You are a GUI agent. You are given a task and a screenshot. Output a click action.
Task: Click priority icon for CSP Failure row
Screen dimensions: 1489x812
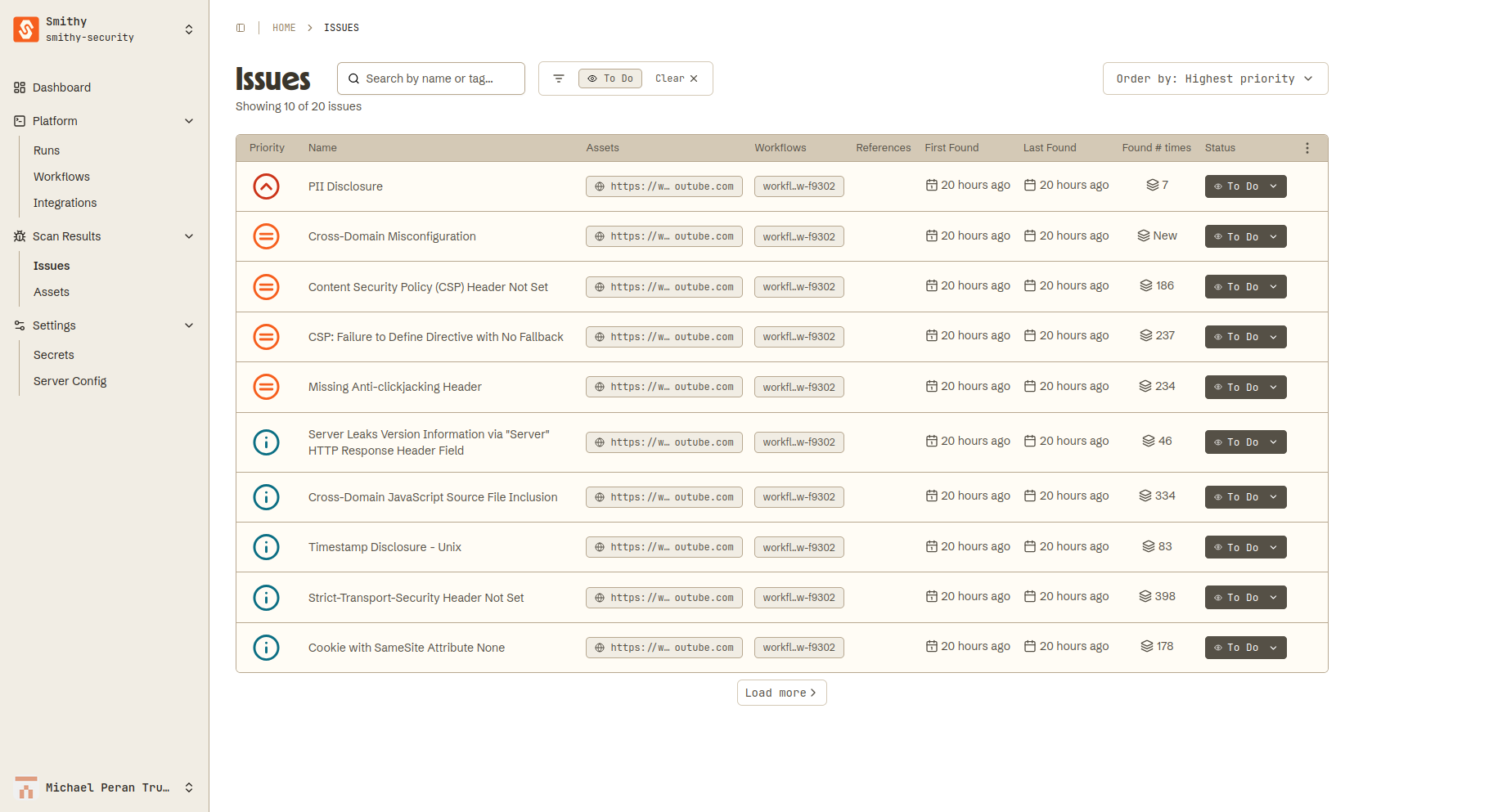pyautogui.click(x=266, y=337)
